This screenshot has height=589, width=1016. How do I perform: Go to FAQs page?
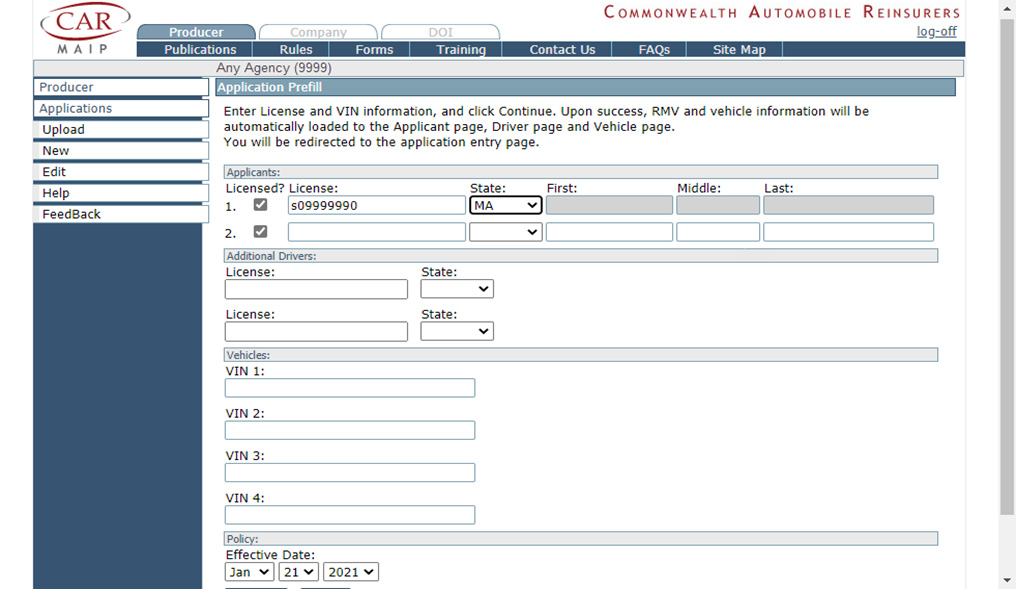click(654, 49)
